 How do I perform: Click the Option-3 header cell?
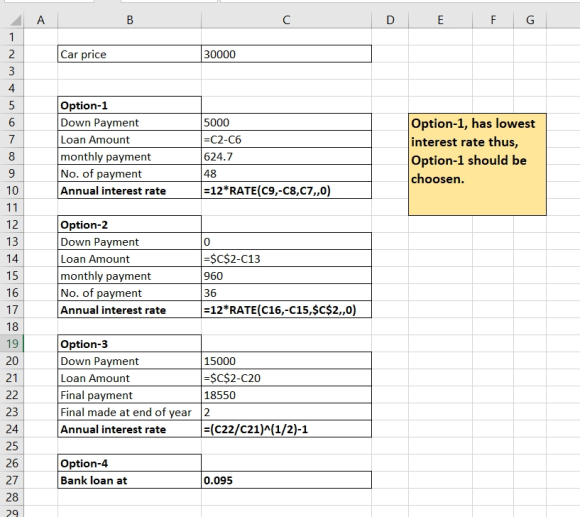tap(129, 344)
